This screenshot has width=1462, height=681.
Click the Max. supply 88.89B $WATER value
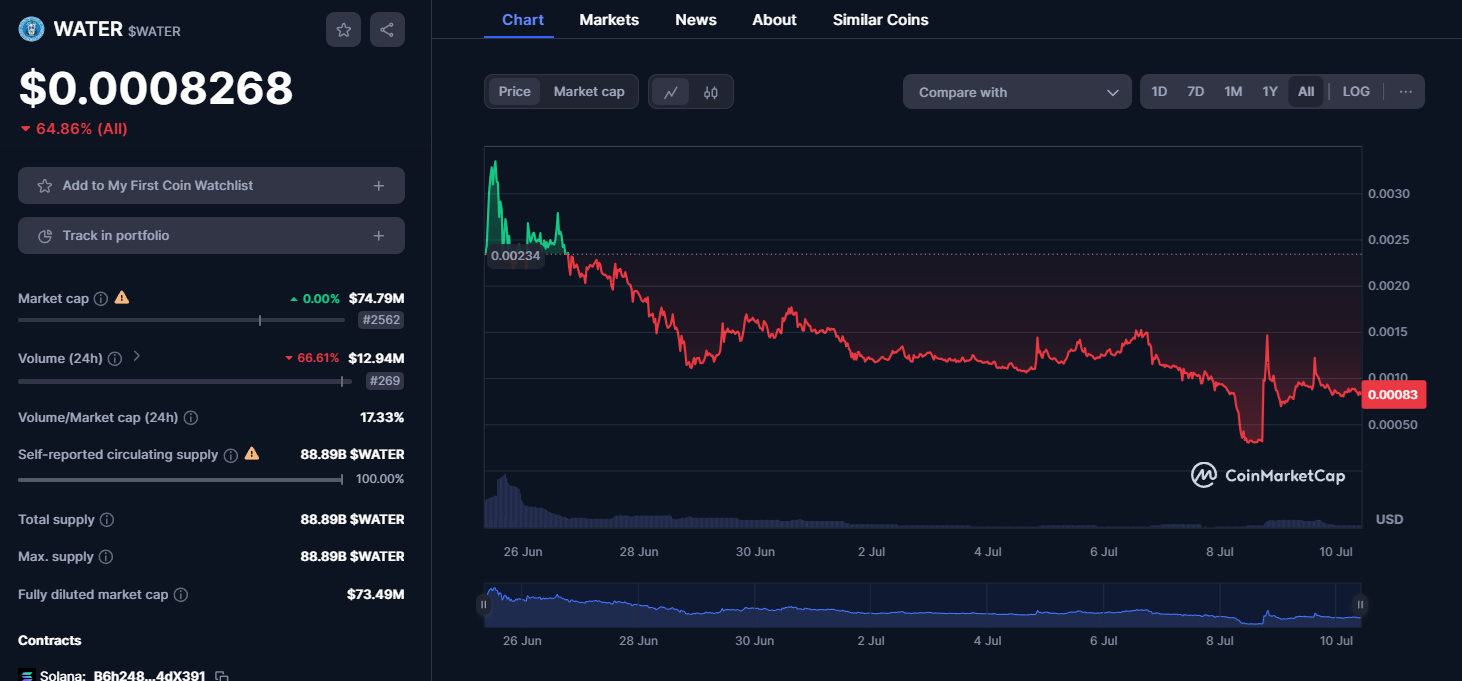pyautogui.click(x=353, y=557)
